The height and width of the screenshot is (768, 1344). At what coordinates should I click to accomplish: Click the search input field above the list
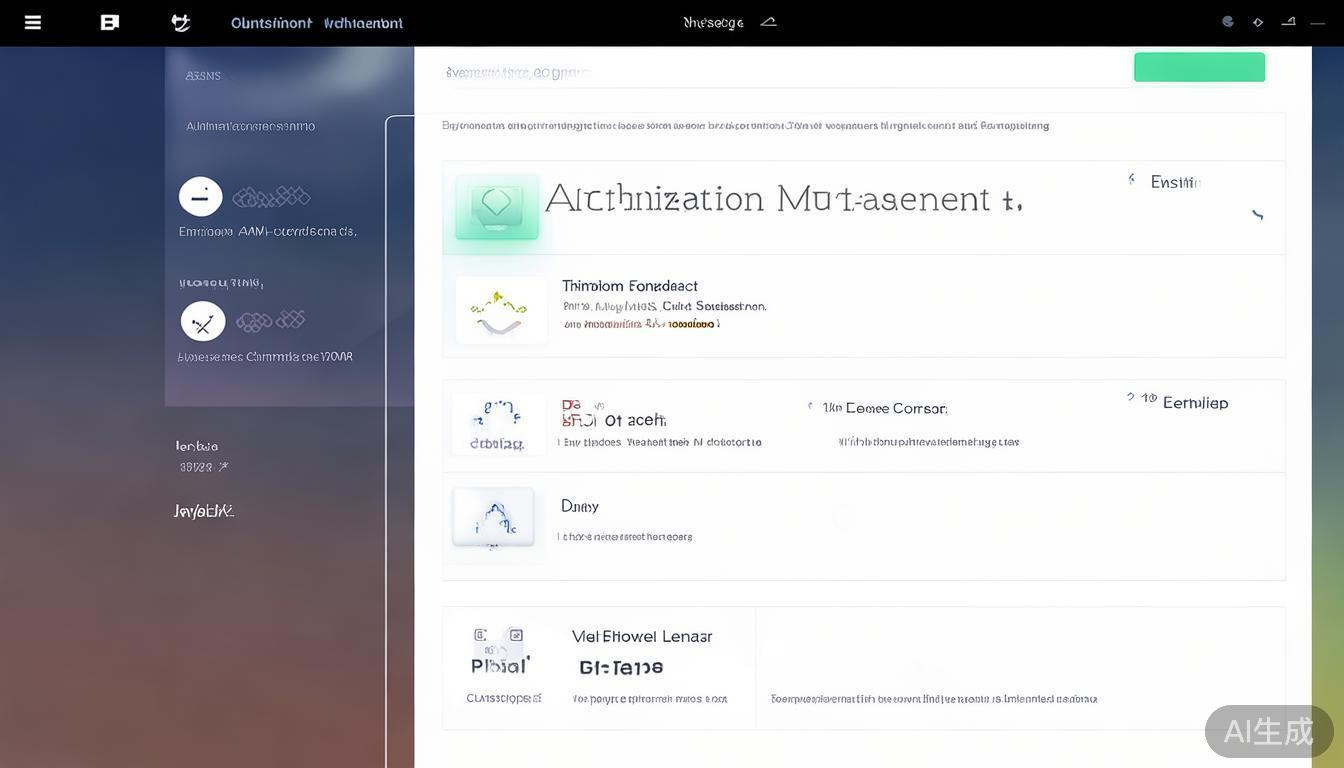click(780, 72)
